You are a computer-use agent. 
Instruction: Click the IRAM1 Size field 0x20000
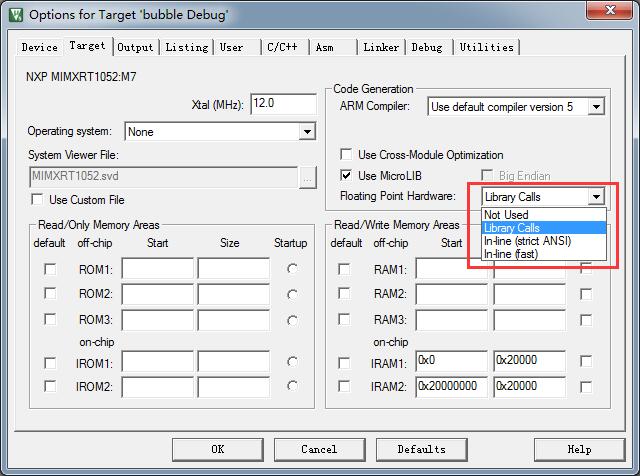click(x=529, y=360)
